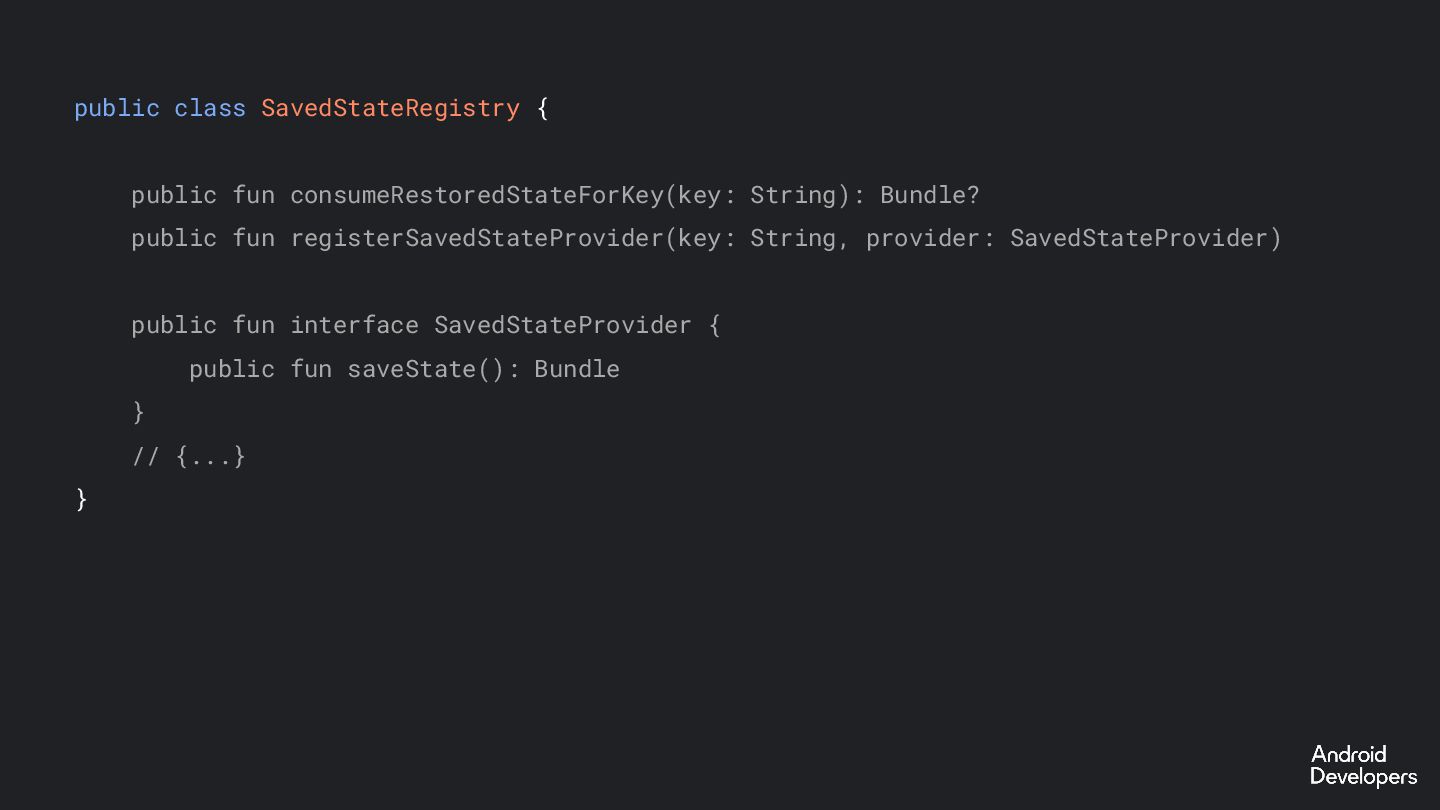
Task: Click the 'Bundle?' return type
Action: pos(929,195)
